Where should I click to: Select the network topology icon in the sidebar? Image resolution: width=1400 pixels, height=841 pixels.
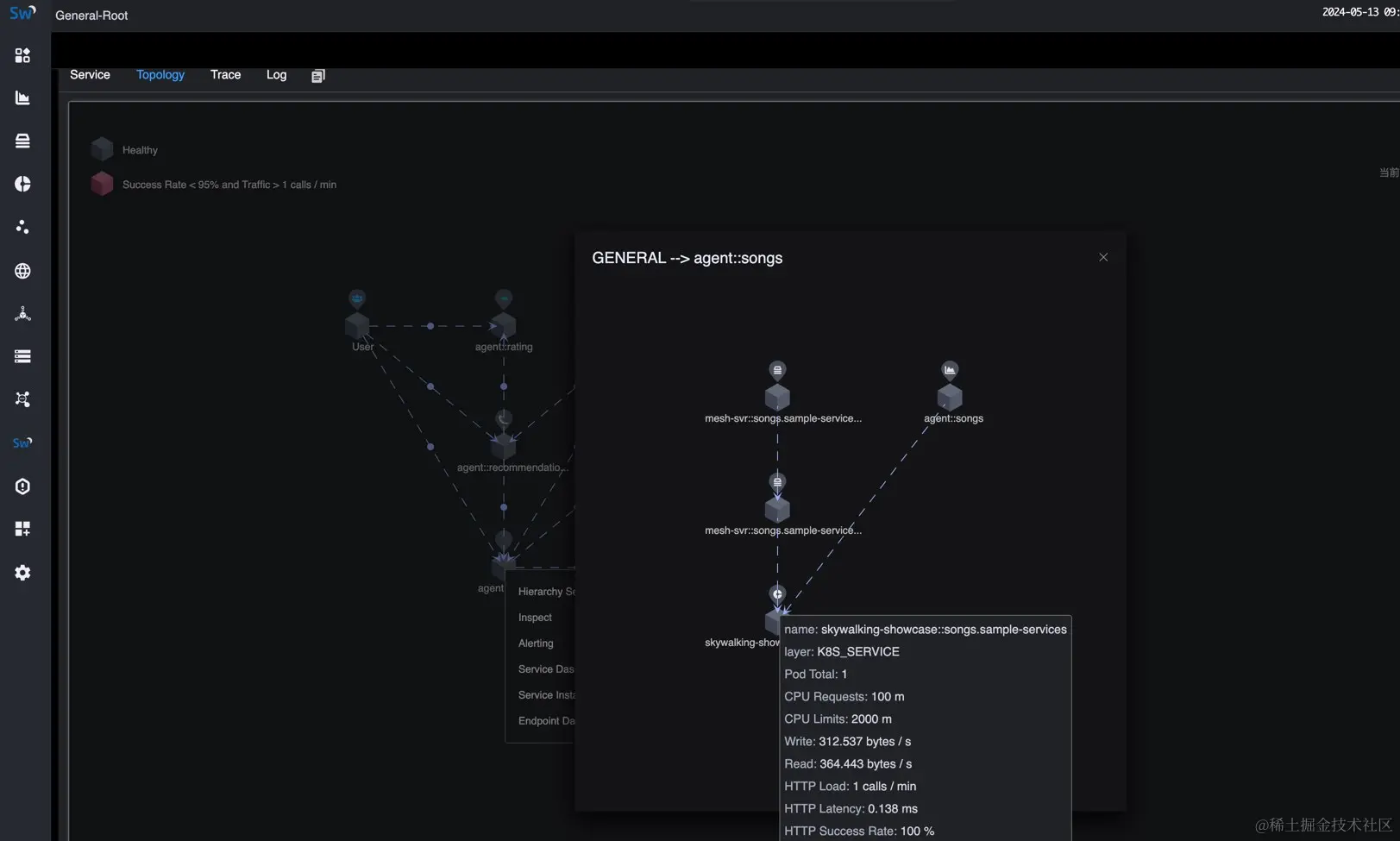pyautogui.click(x=22, y=399)
